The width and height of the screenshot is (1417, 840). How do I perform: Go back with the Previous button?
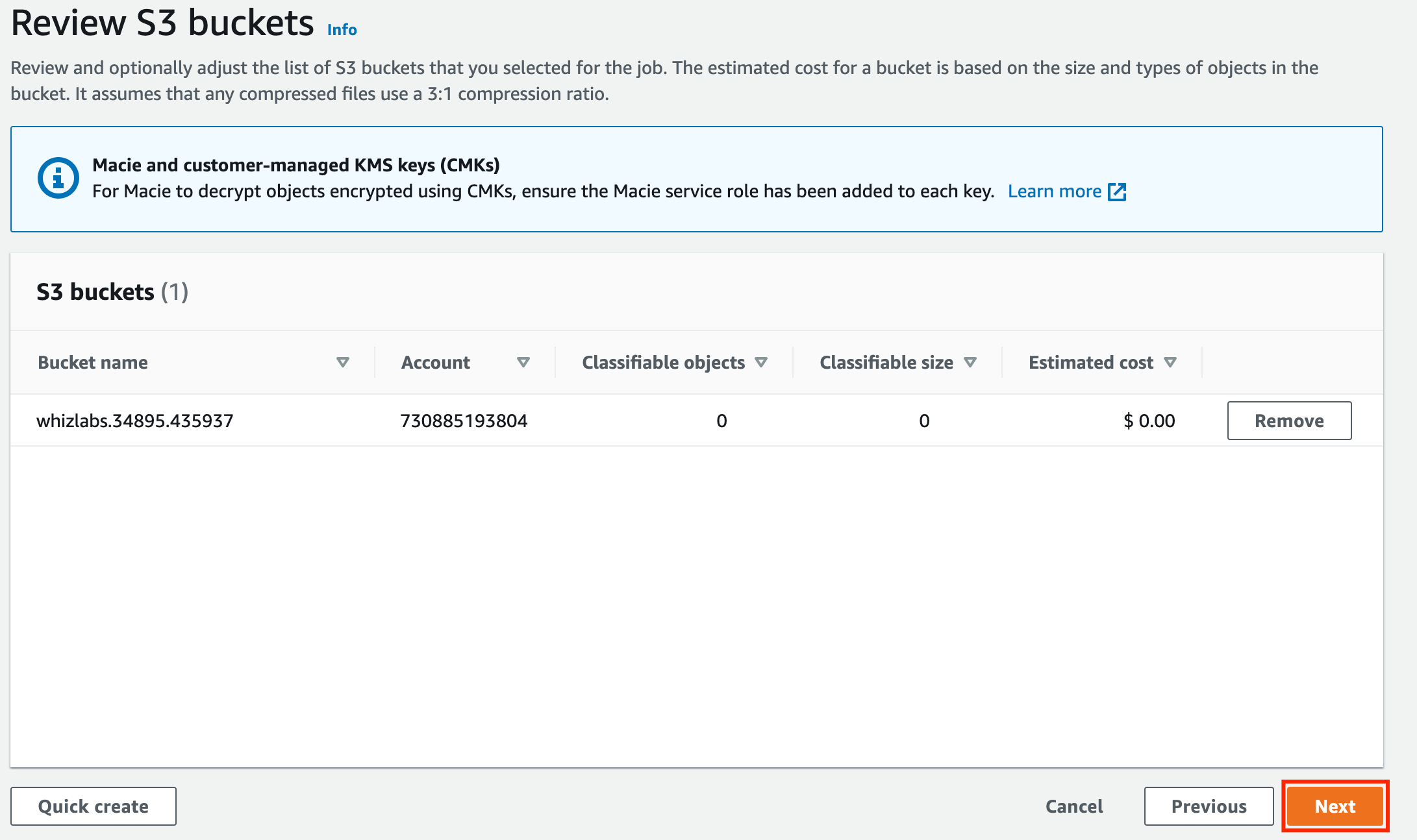click(x=1209, y=806)
